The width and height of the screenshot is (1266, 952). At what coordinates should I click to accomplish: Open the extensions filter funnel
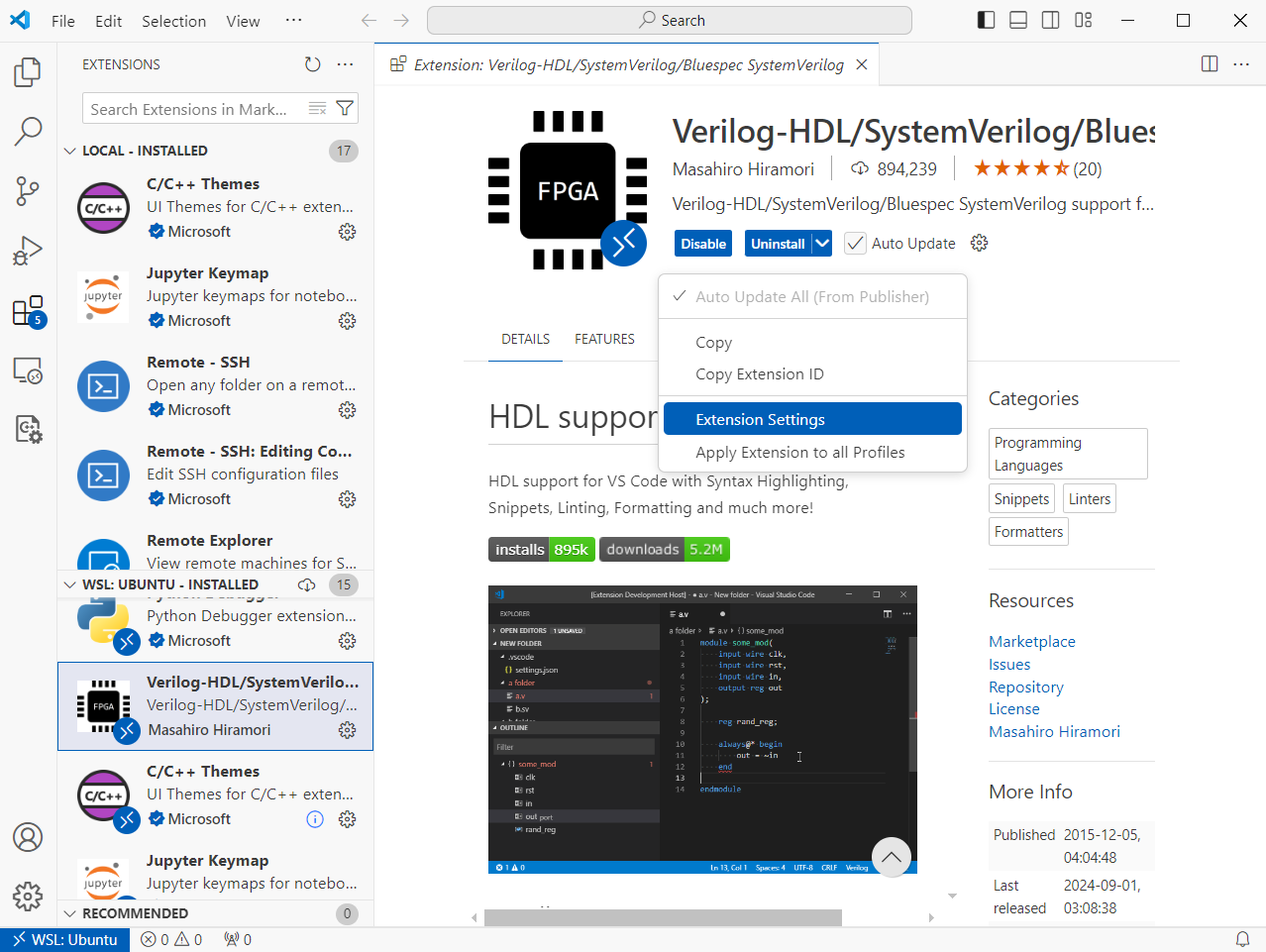[x=345, y=109]
